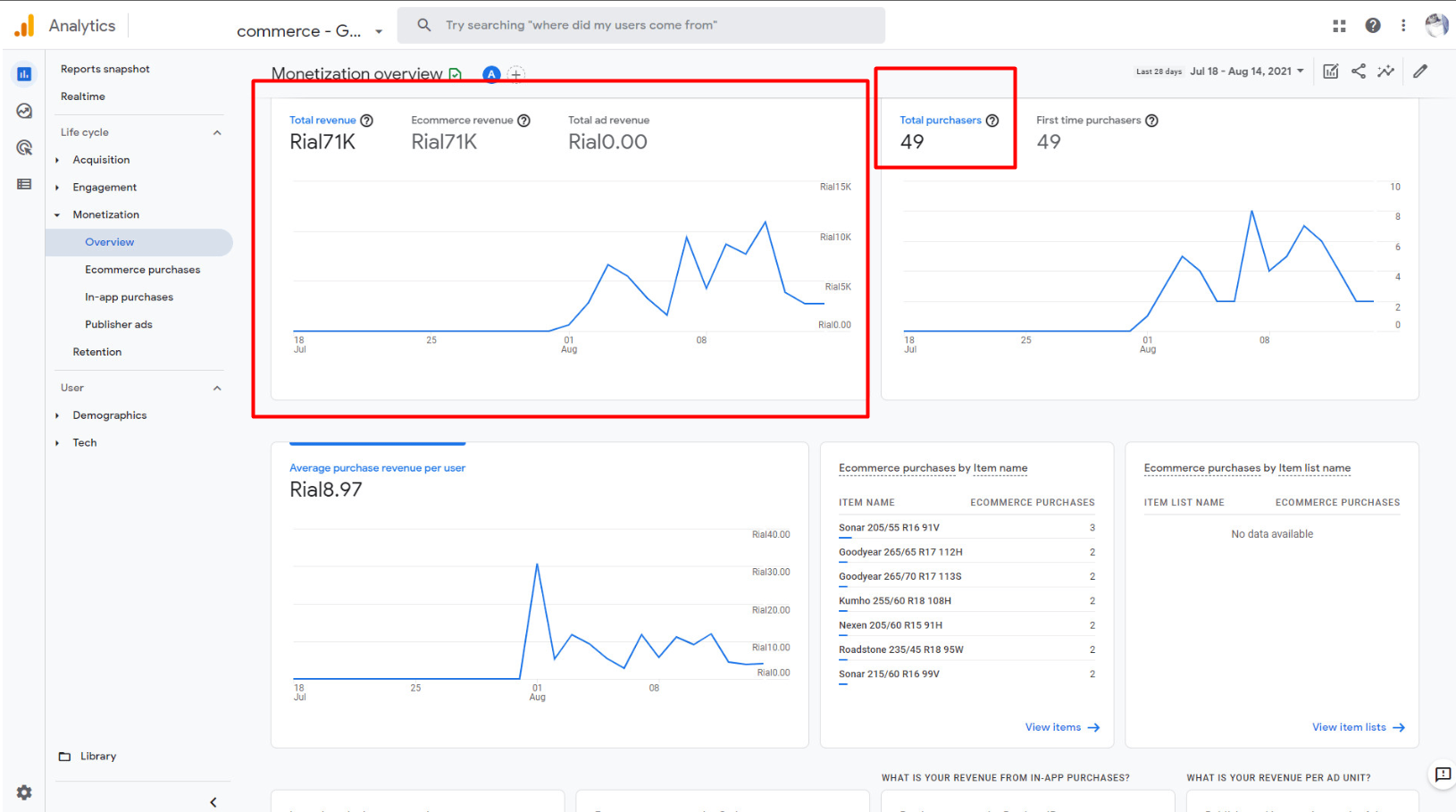Open the Configure icon in left rail

pyautogui.click(x=24, y=184)
